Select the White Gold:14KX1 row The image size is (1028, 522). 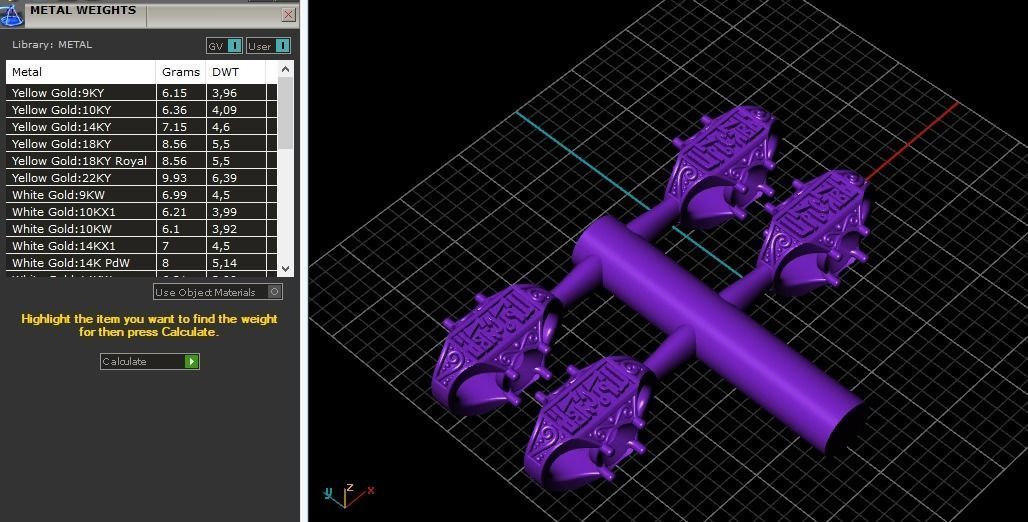pyautogui.click(x=141, y=246)
